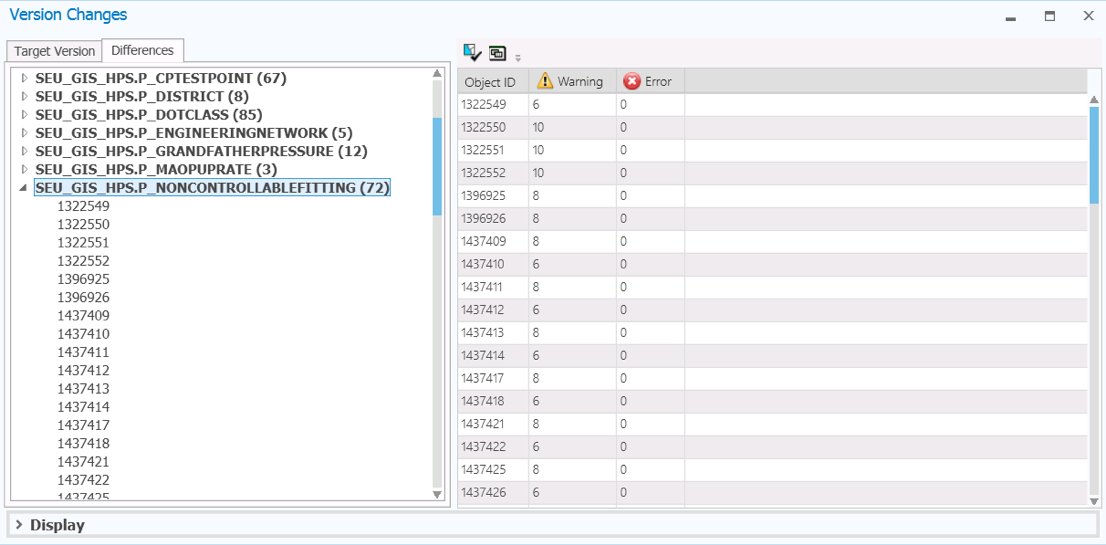The width and height of the screenshot is (1106, 545).
Task: Click table Object ID cell 1437414
Action: (492, 355)
